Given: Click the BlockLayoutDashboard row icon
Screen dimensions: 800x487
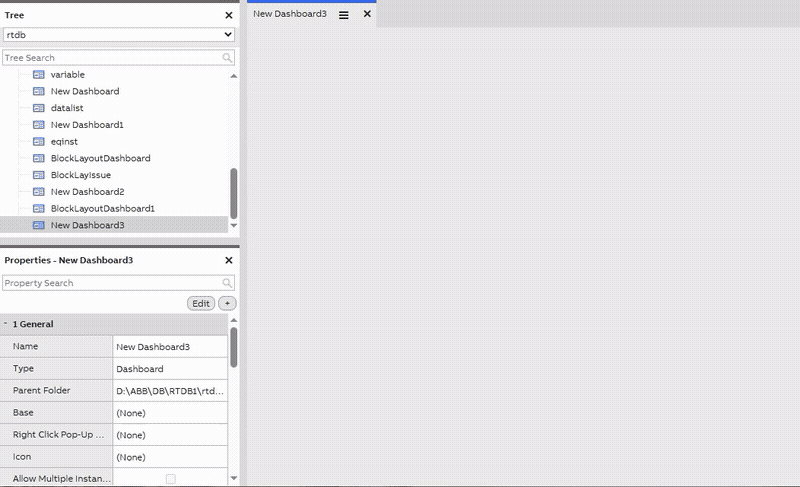Looking at the screenshot, I should click(x=39, y=159).
